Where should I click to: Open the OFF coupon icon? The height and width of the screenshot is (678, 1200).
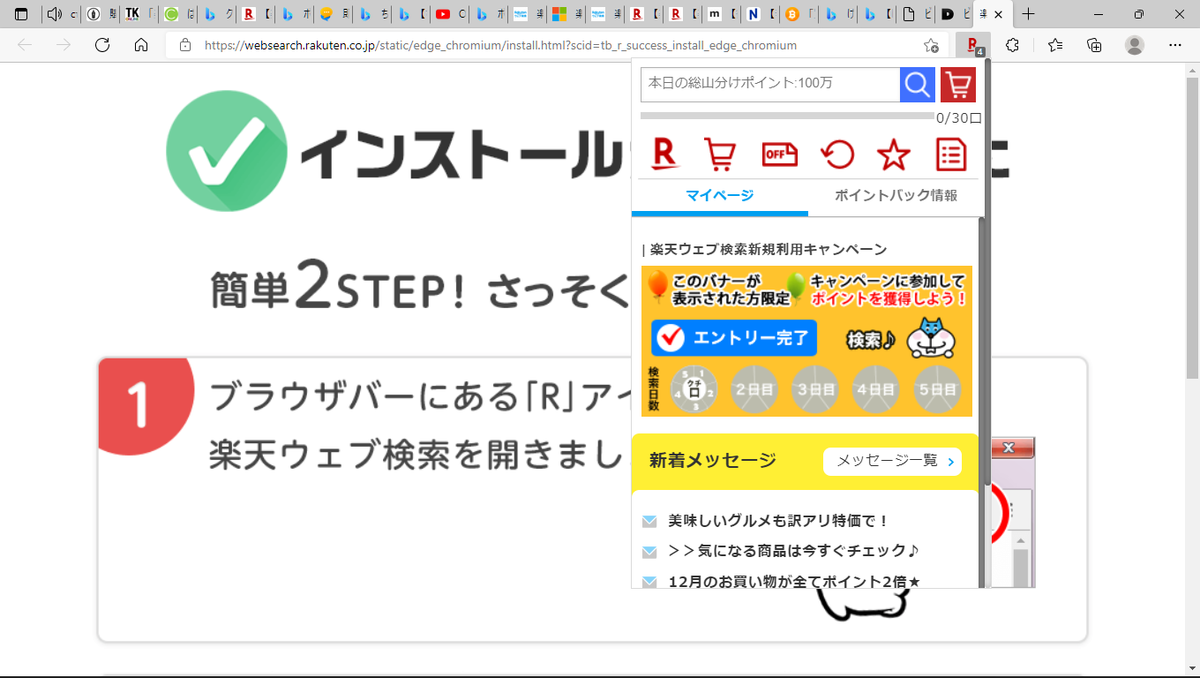(780, 154)
